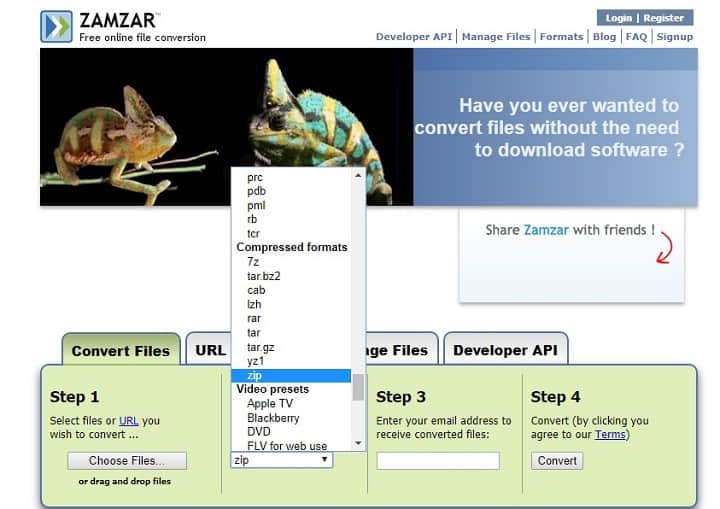This screenshot has width=720, height=509.
Task: Open the Login link
Action: [x=619, y=18]
